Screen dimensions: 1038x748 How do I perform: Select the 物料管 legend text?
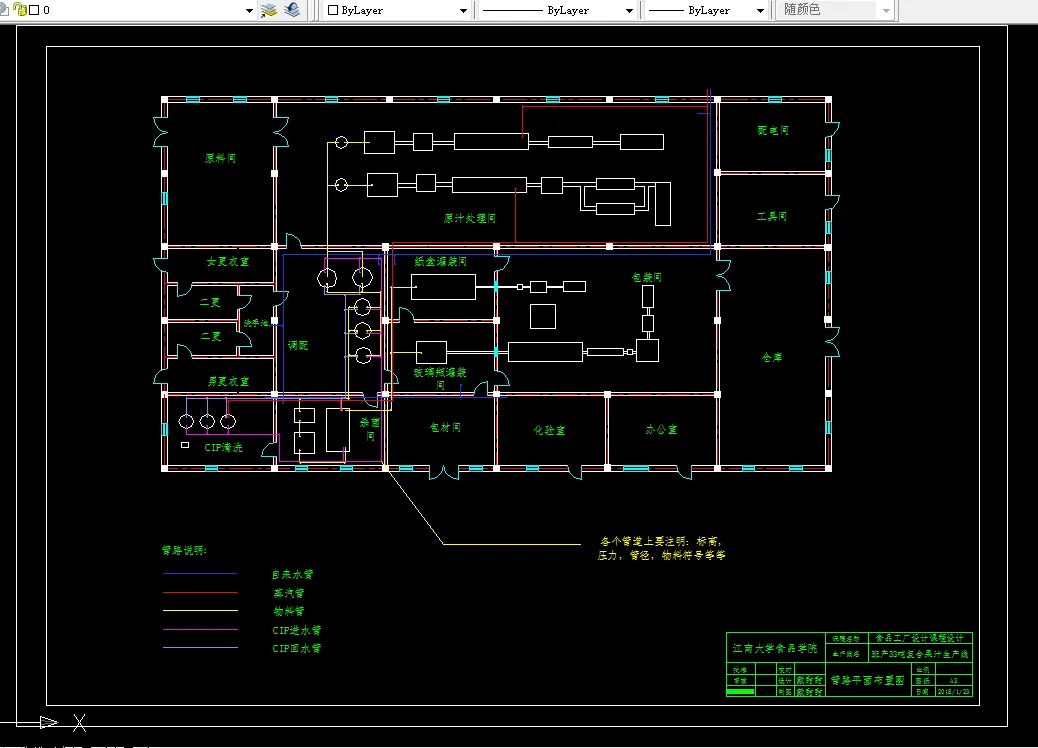pyautogui.click(x=289, y=611)
